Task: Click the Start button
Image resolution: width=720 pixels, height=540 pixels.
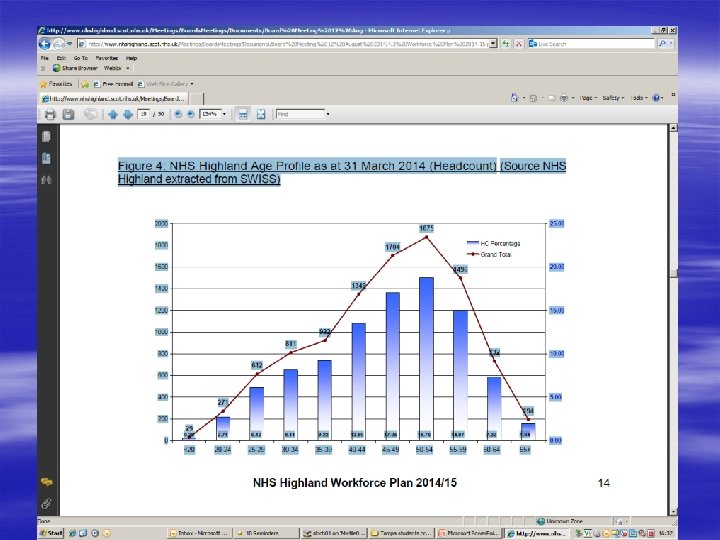Action: 51,533
